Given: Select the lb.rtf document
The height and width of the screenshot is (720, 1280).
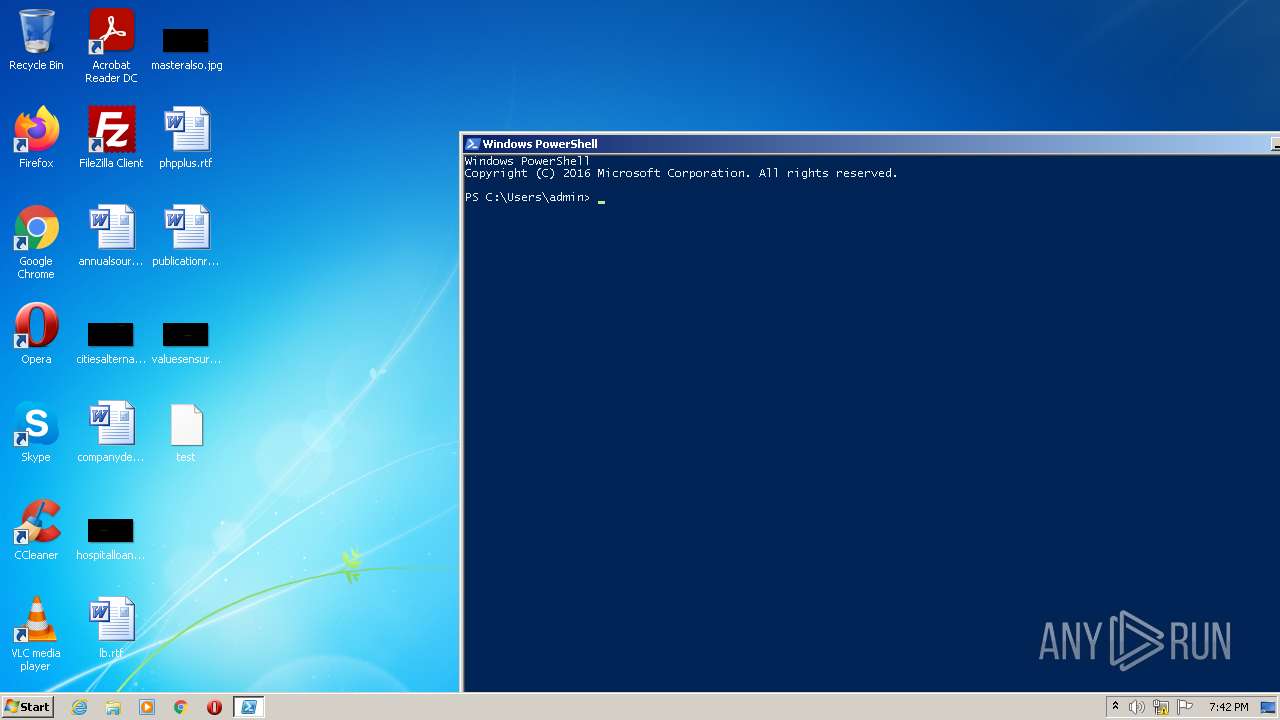Looking at the screenshot, I should (x=111, y=628).
